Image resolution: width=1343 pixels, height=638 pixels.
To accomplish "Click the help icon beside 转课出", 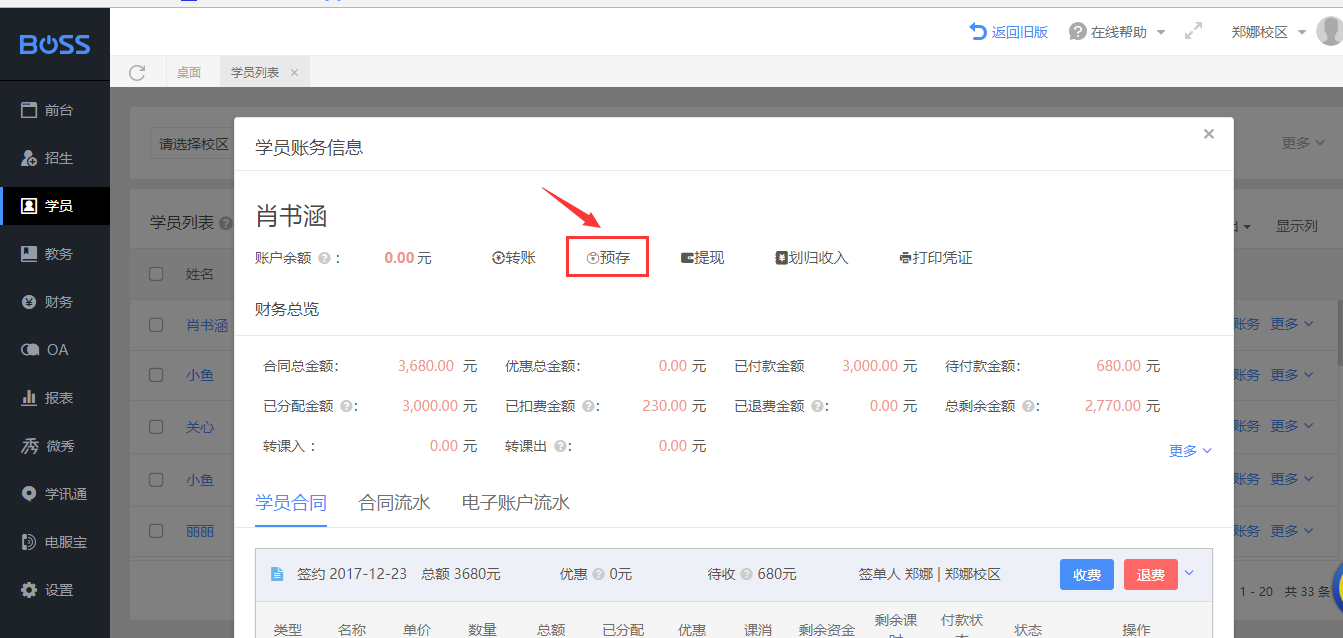I will [x=560, y=446].
